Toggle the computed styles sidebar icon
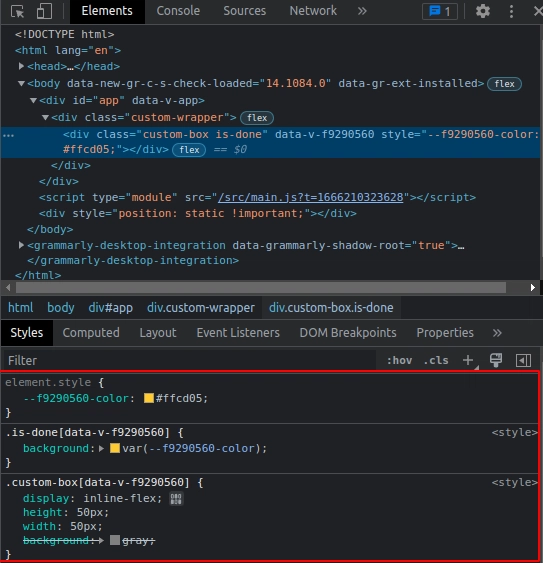The width and height of the screenshot is (543, 563). pos(523,360)
